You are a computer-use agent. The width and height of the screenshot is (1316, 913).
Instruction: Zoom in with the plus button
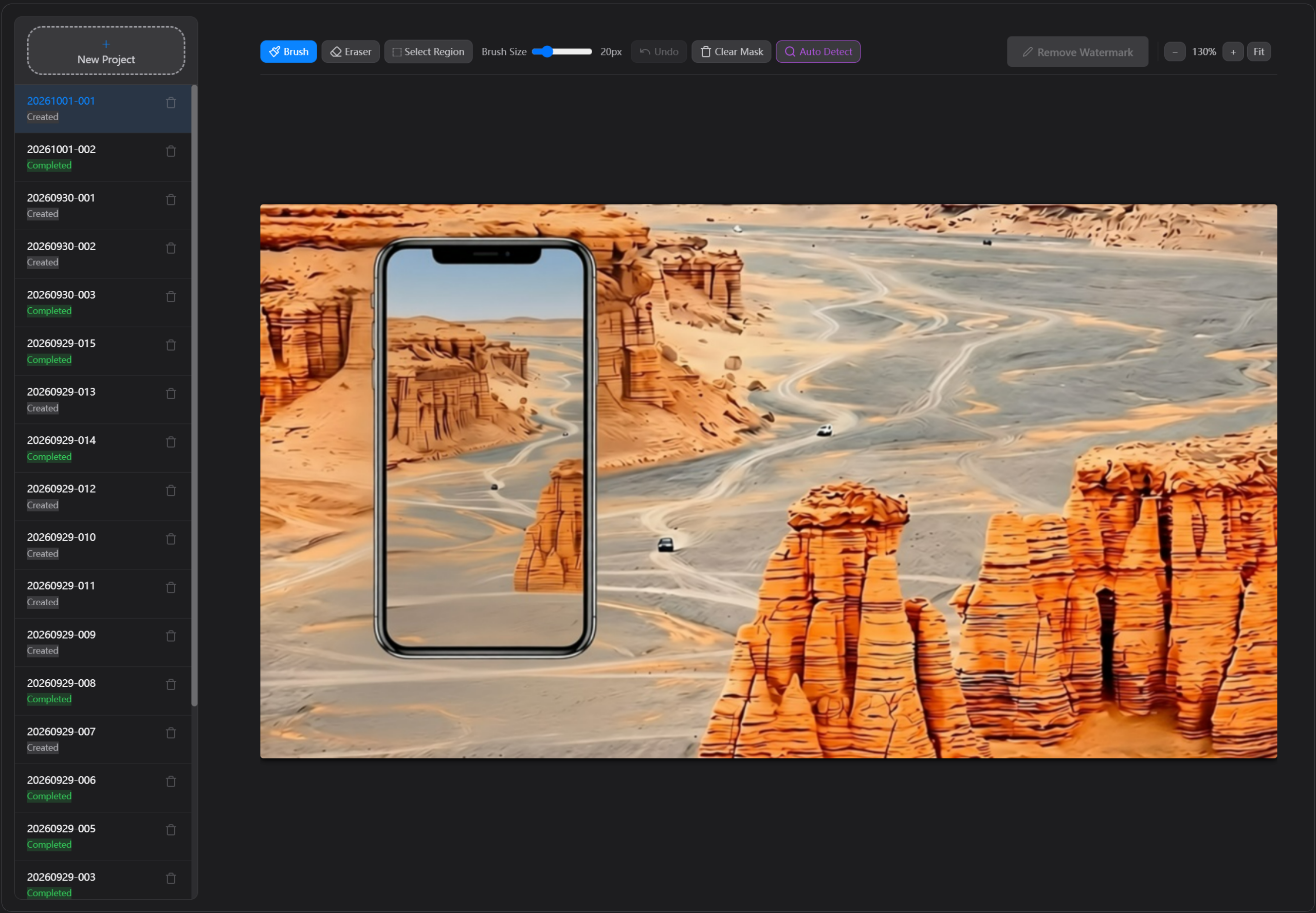coord(1233,52)
